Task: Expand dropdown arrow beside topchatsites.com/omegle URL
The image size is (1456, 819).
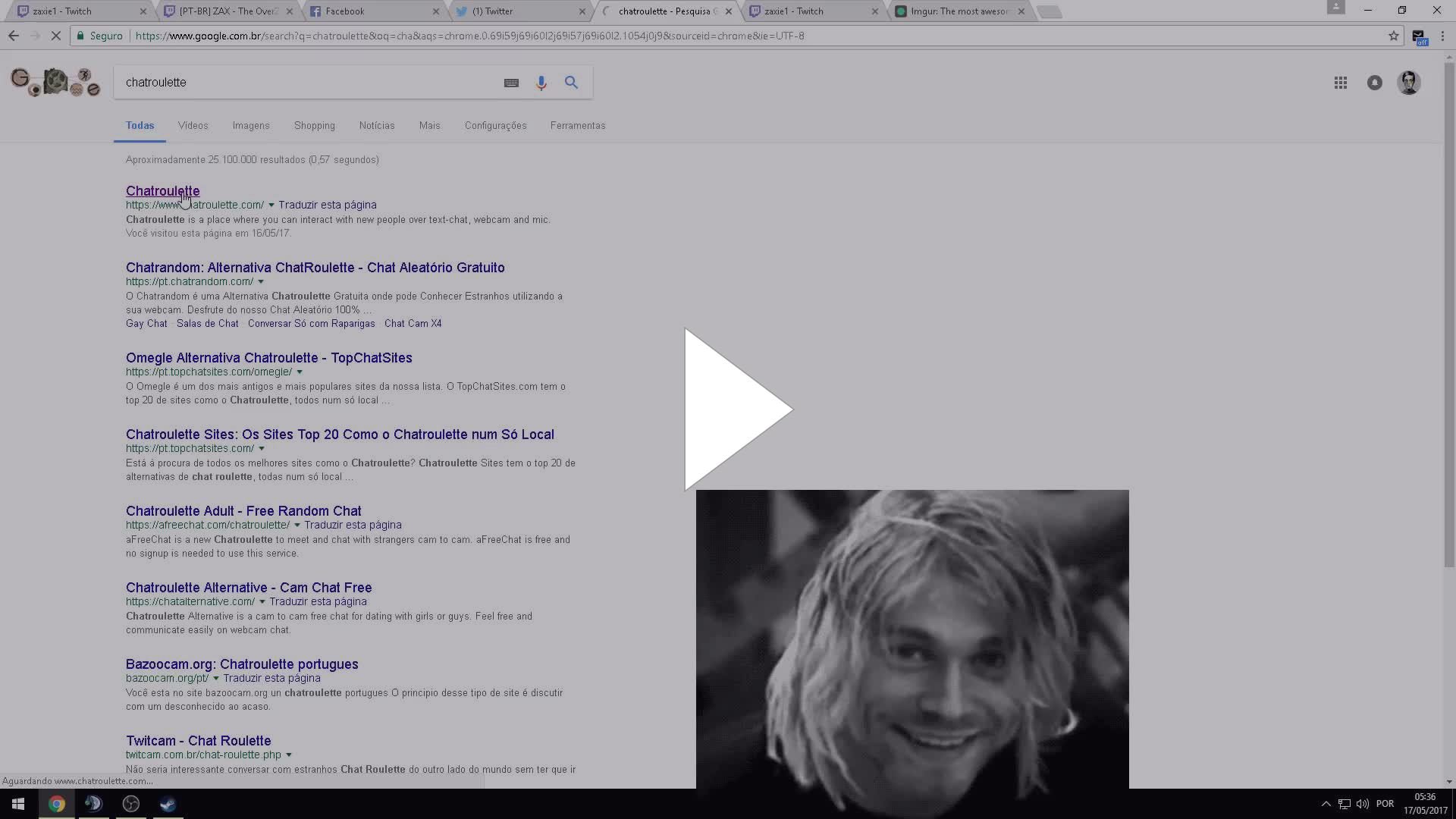Action: [x=300, y=372]
